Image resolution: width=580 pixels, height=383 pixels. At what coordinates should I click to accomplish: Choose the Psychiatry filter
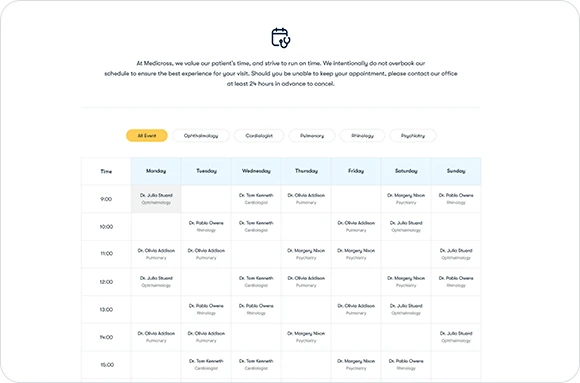click(x=413, y=135)
